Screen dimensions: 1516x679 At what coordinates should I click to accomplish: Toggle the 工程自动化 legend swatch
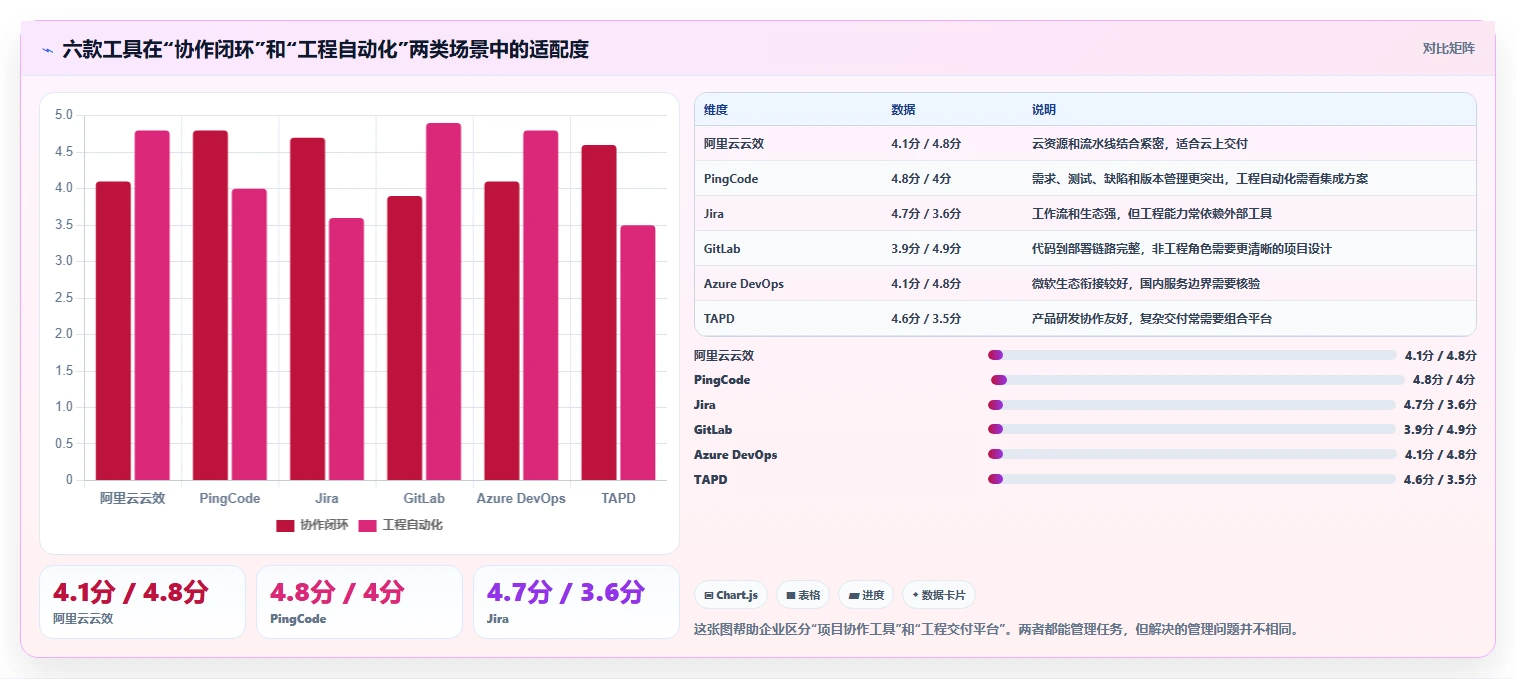pos(368,525)
